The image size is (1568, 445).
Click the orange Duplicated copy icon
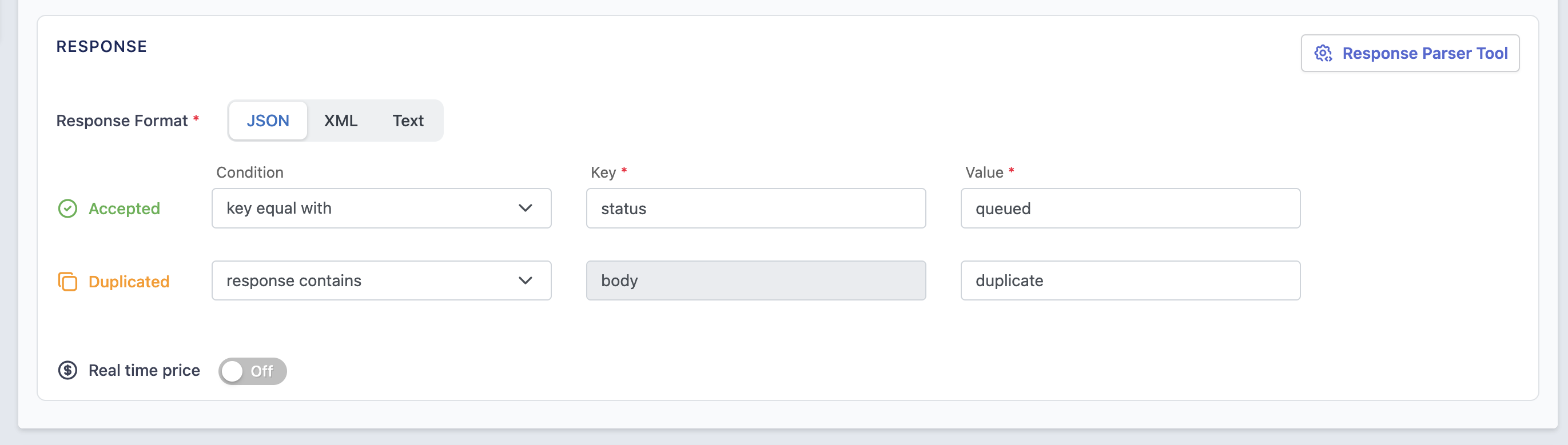pyautogui.click(x=67, y=282)
